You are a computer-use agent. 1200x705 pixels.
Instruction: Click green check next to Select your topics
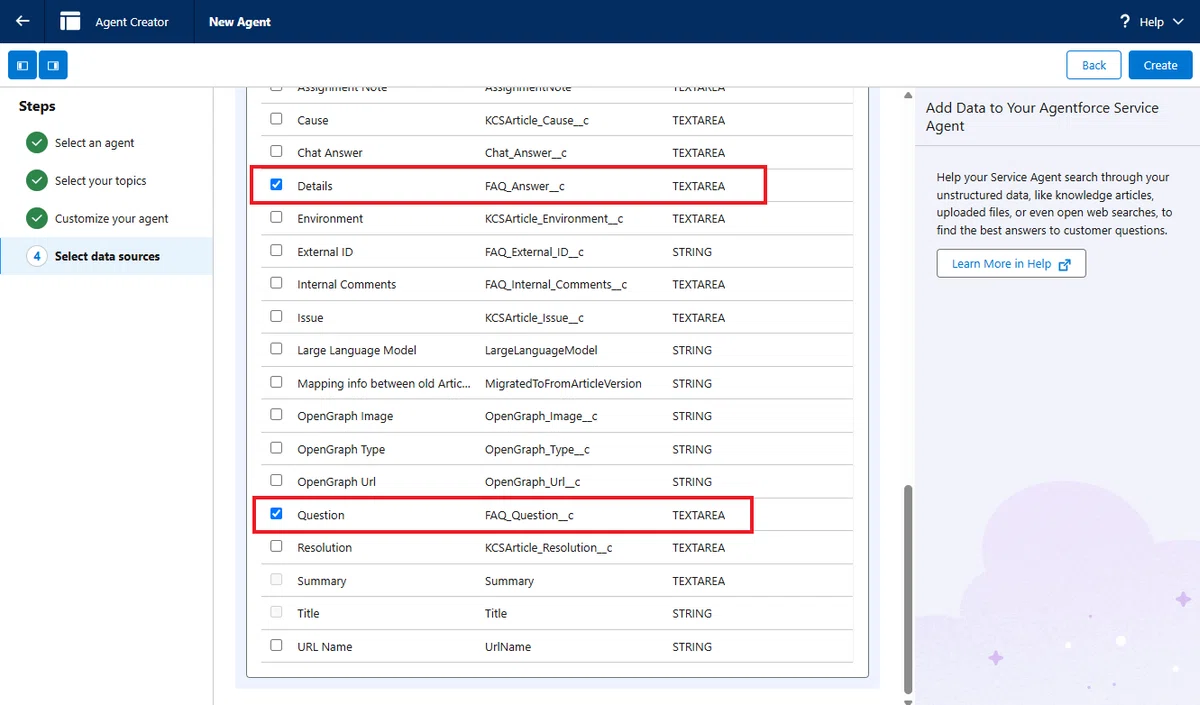[37, 181]
